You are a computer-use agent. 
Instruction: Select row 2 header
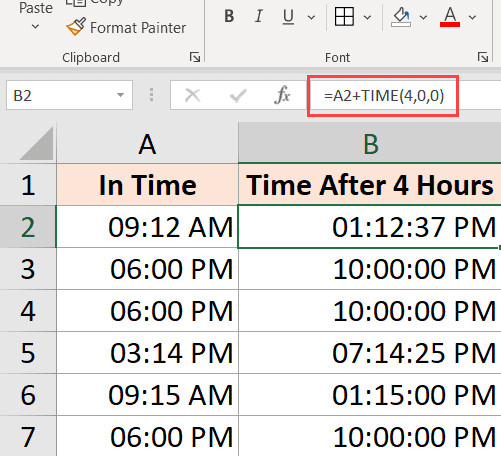click(x=28, y=227)
